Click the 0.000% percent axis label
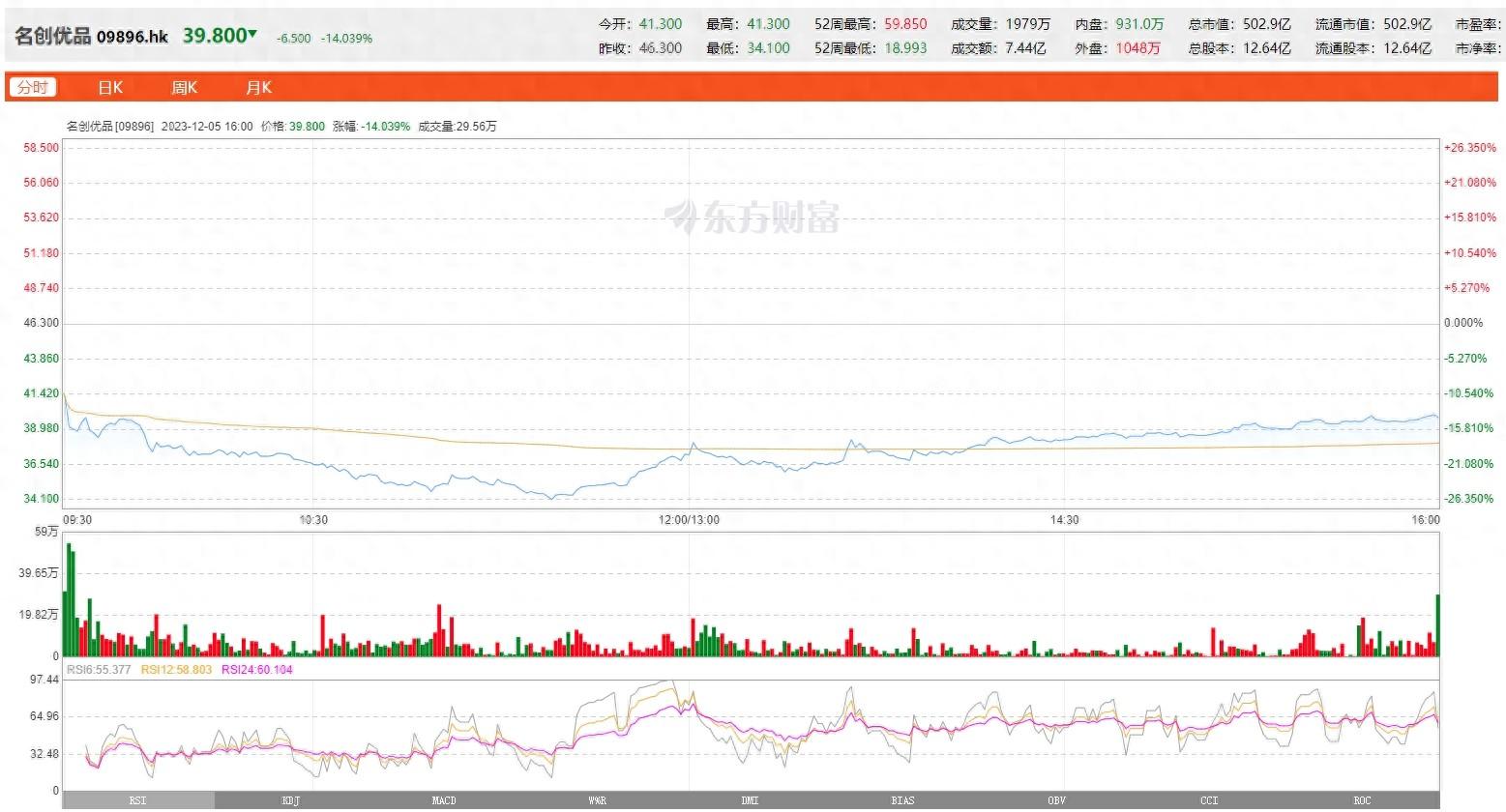Screen dimensions: 1506x812 coord(1463,323)
